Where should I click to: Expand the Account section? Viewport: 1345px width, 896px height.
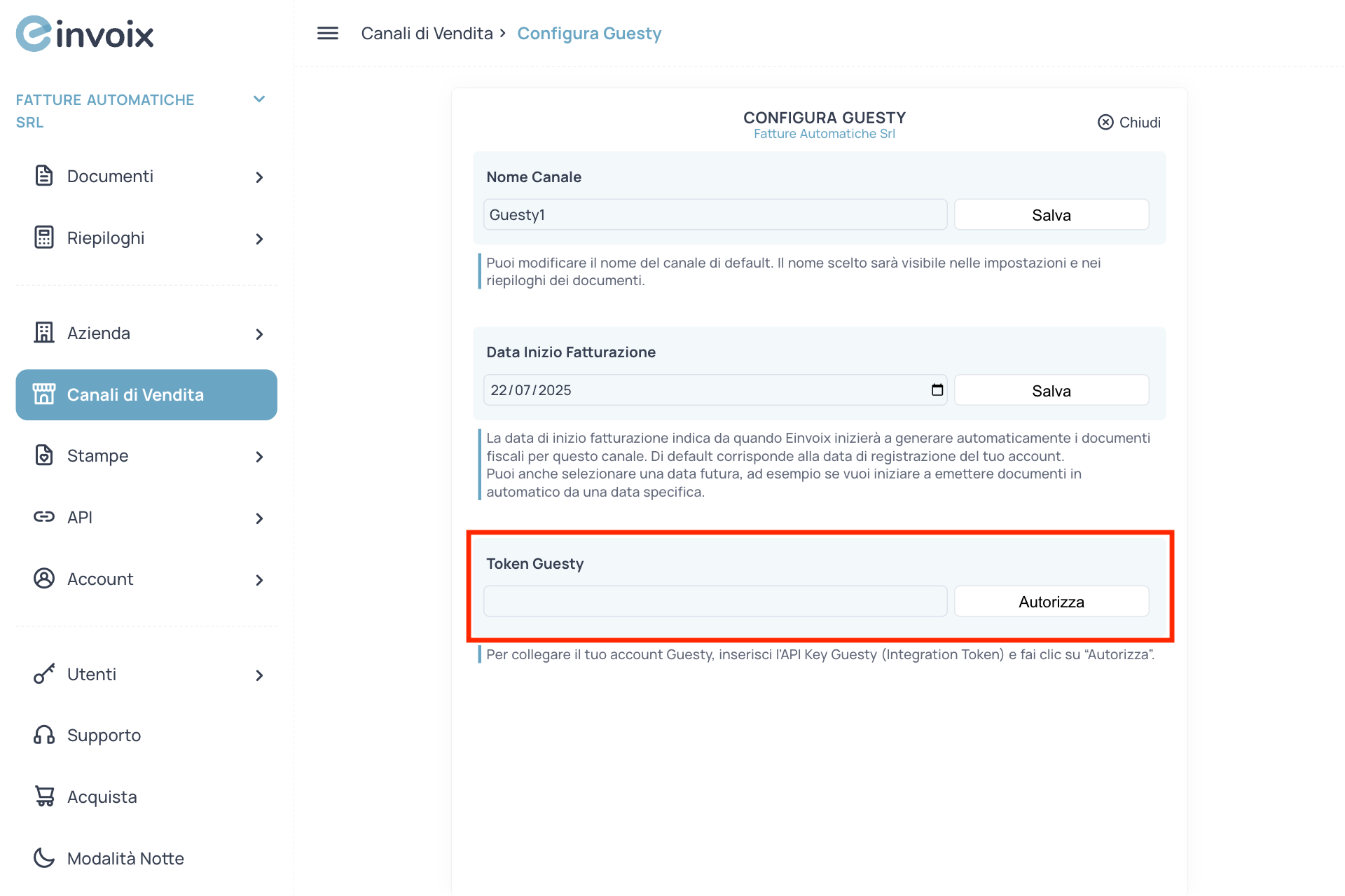pyautogui.click(x=260, y=579)
